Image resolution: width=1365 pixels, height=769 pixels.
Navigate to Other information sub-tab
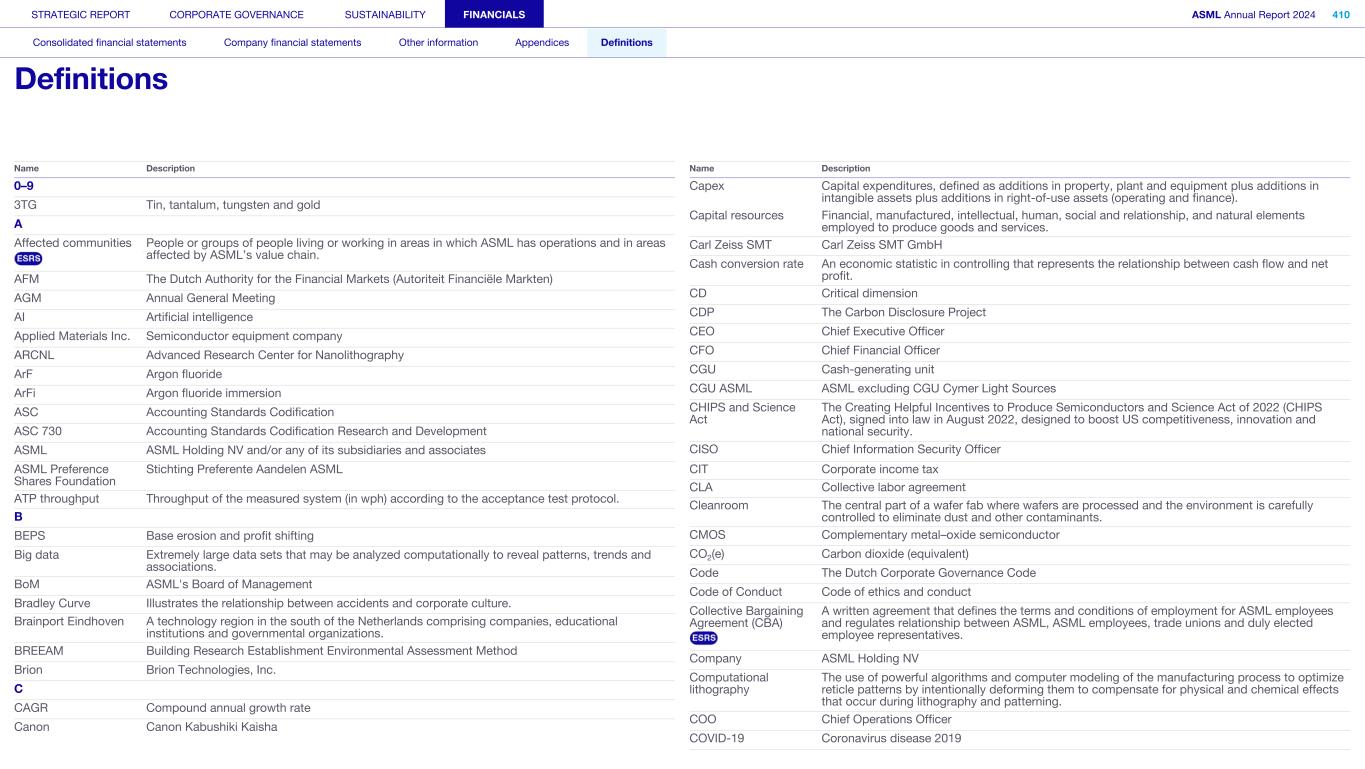click(x=438, y=43)
